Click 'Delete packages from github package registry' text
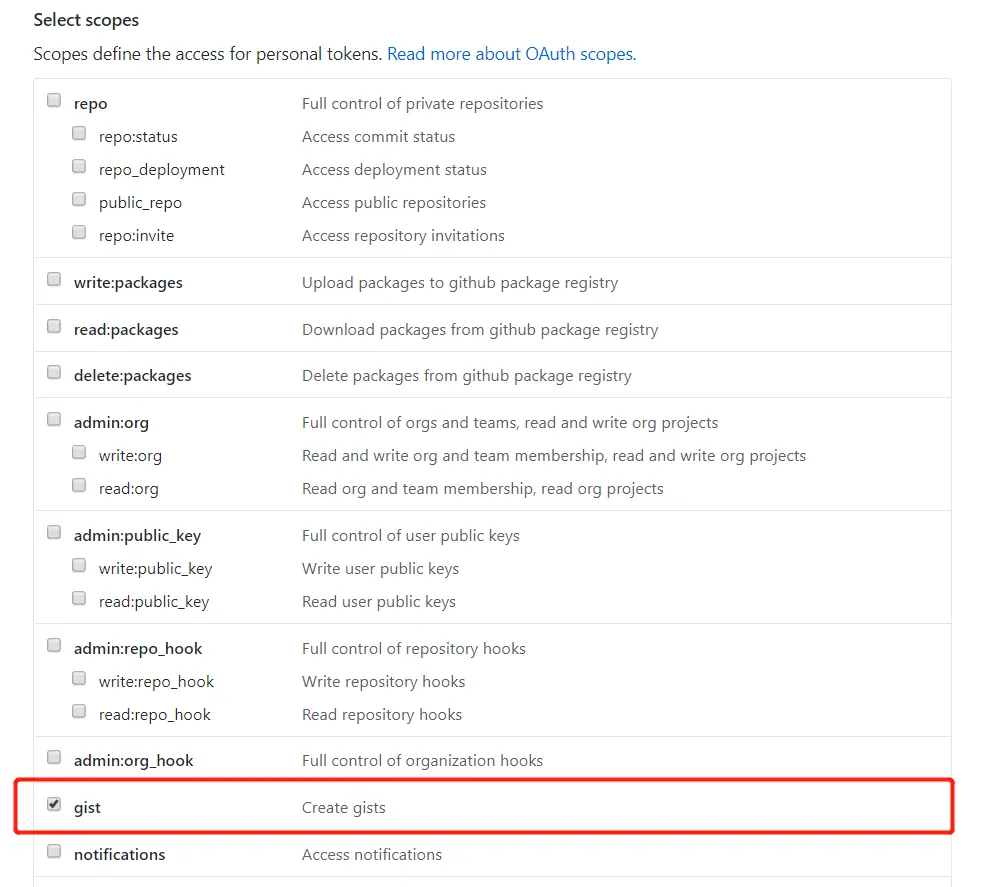Screen dimensions: 987x887 (x=466, y=376)
